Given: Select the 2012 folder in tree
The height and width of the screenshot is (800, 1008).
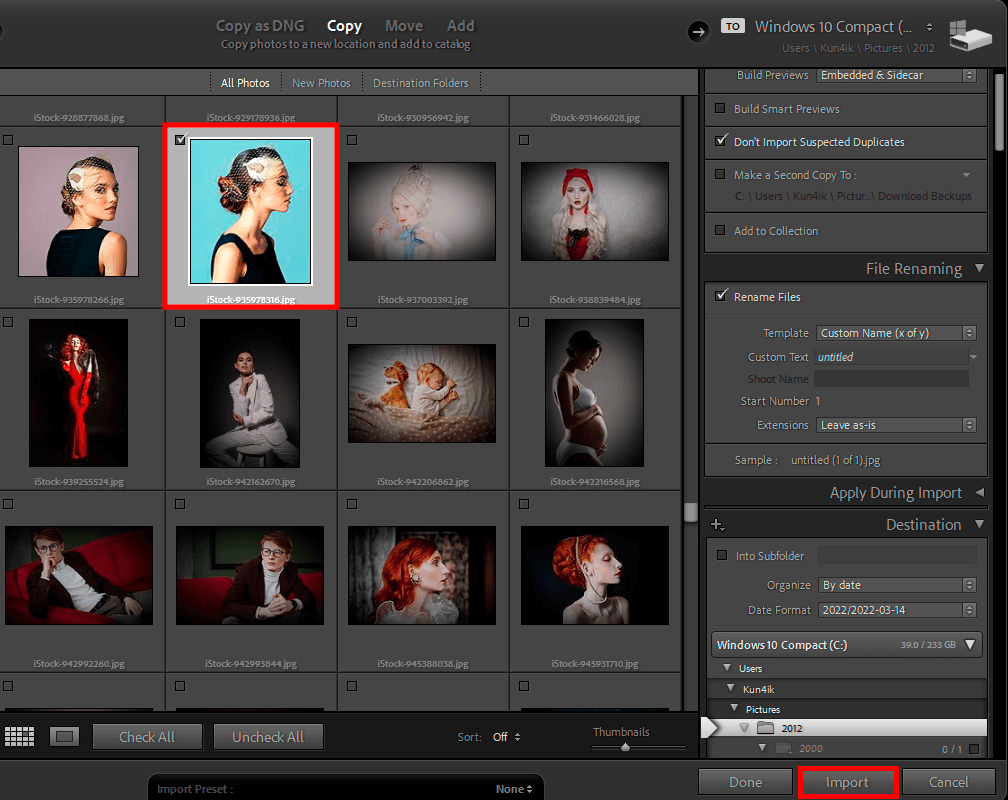Looking at the screenshot, I should [849, 728].
